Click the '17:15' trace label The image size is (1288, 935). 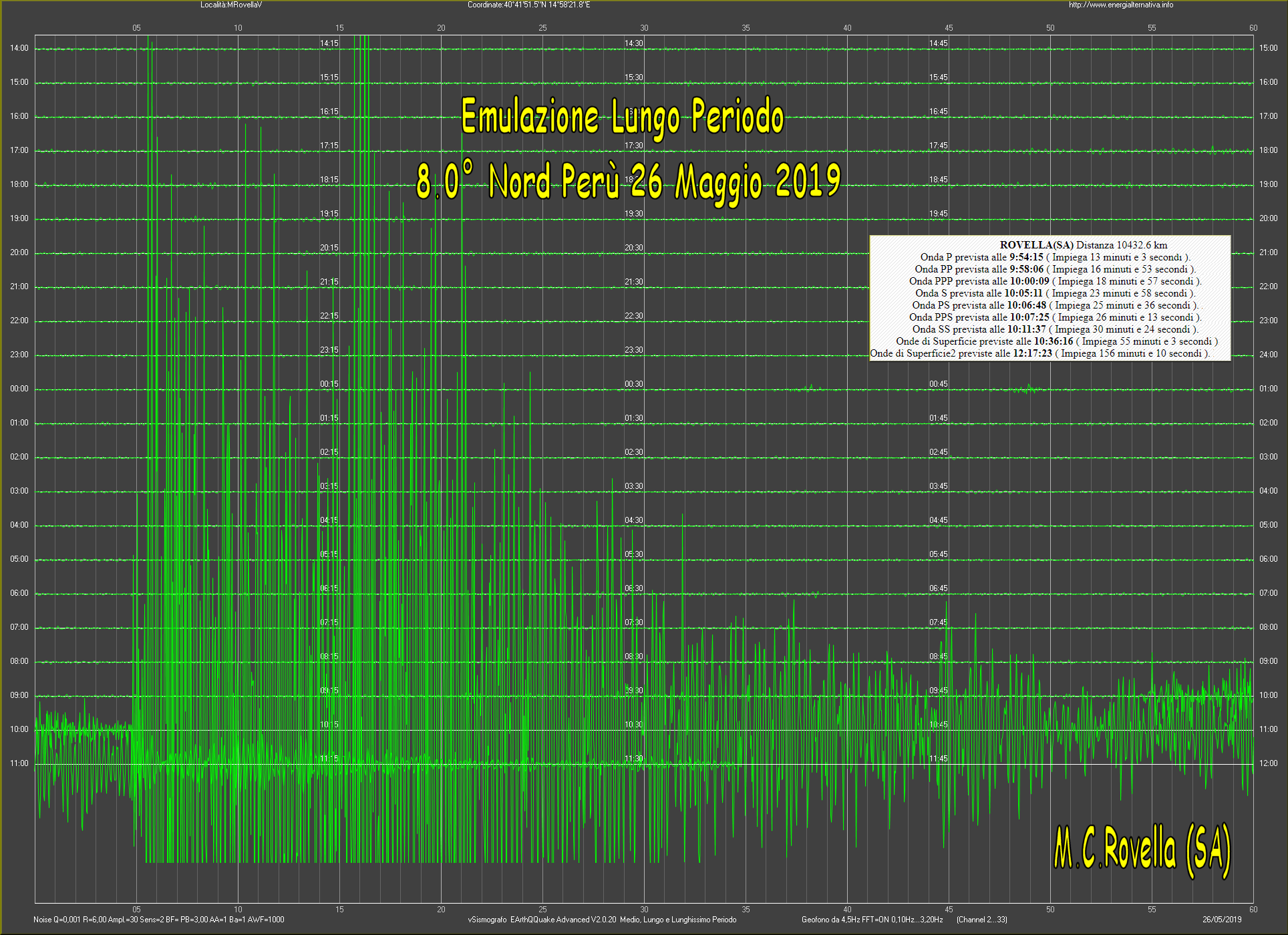coord(329,146)
